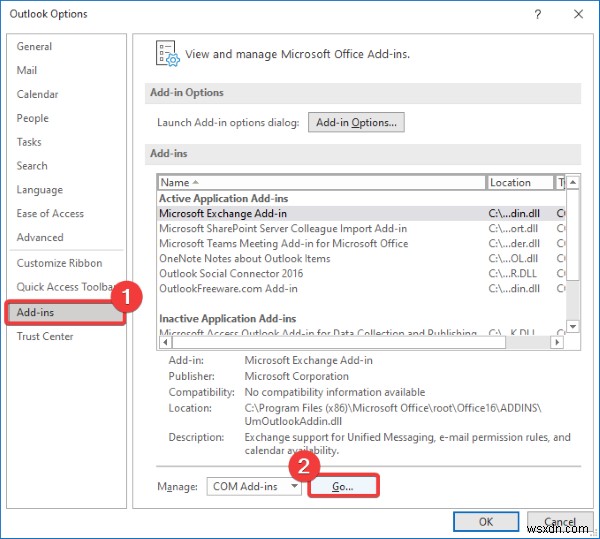The width and height of the screenshot is (600, 539).
Task: Select the Microsoft Exchange Add-in row
Action: coord(361,213)
